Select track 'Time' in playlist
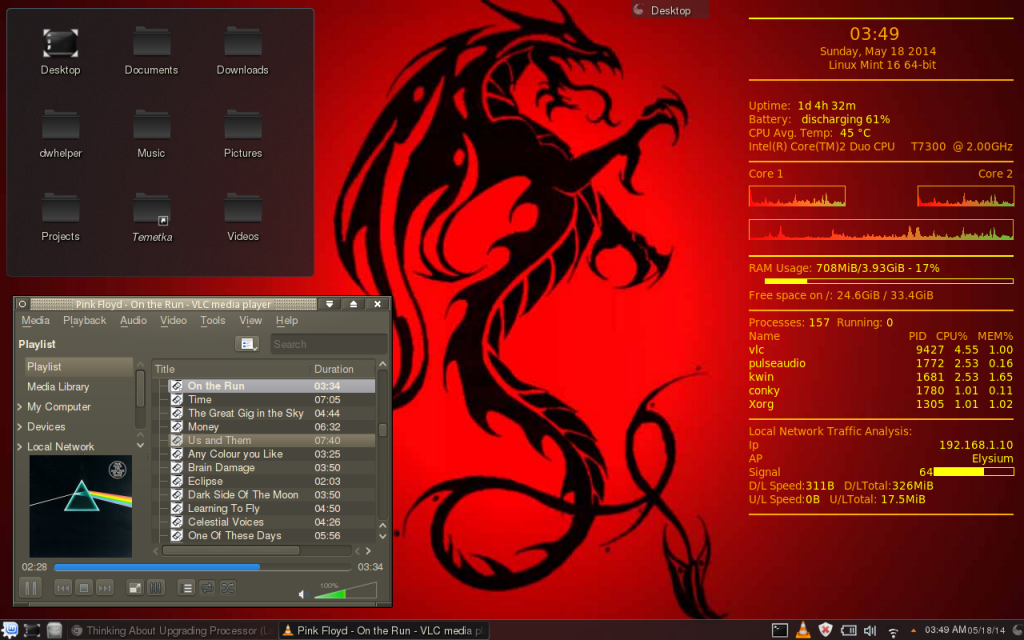Screen dimensions: 1024x640 click(272, 400)
